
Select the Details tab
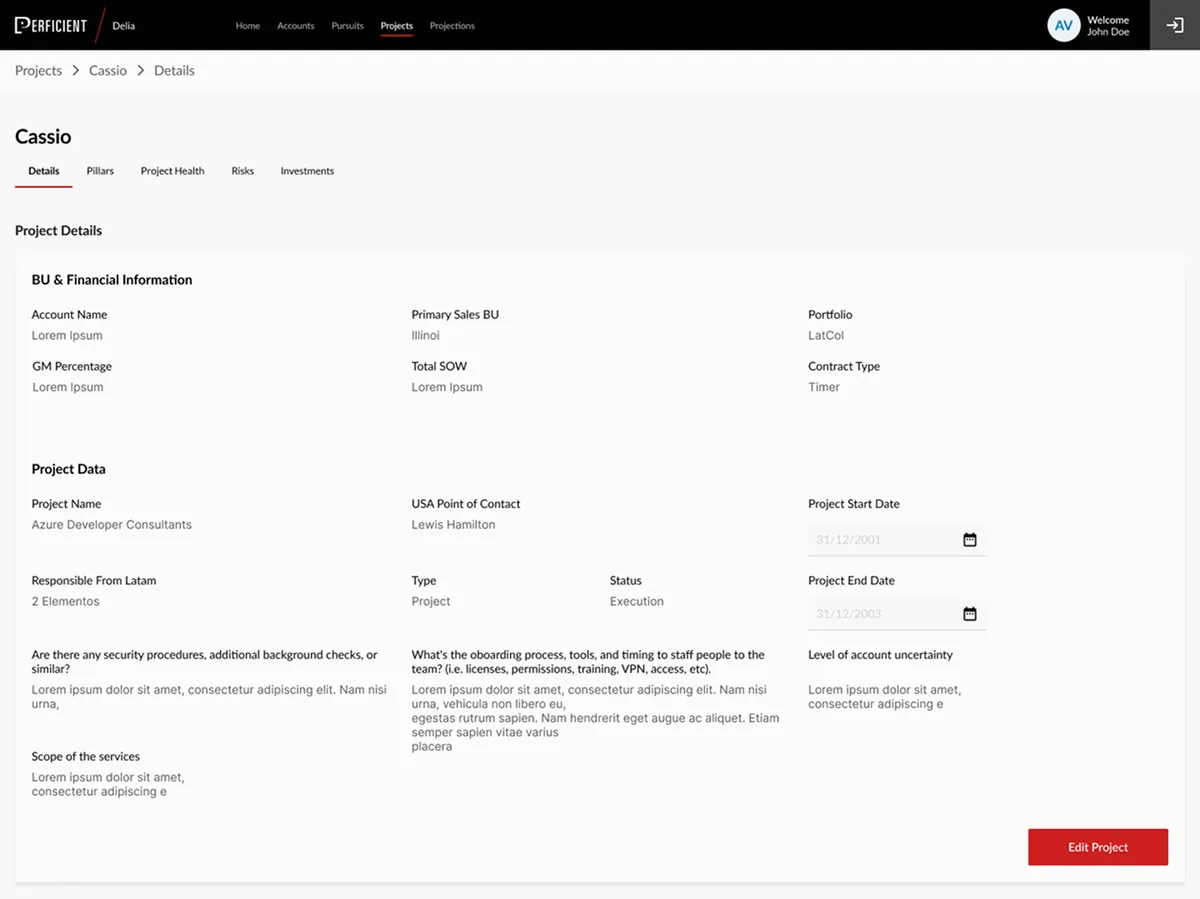click(44, 171)
